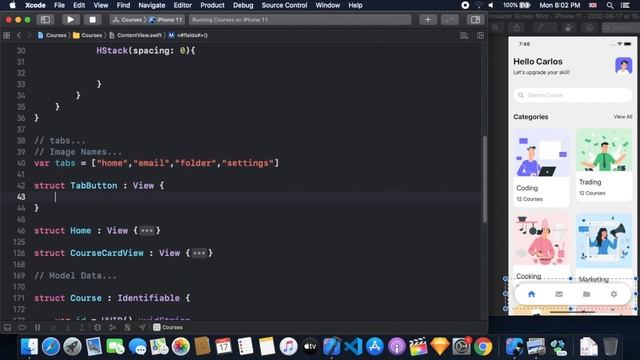
Task: Open the Xcode menu
Action: [x=36, y=5]
